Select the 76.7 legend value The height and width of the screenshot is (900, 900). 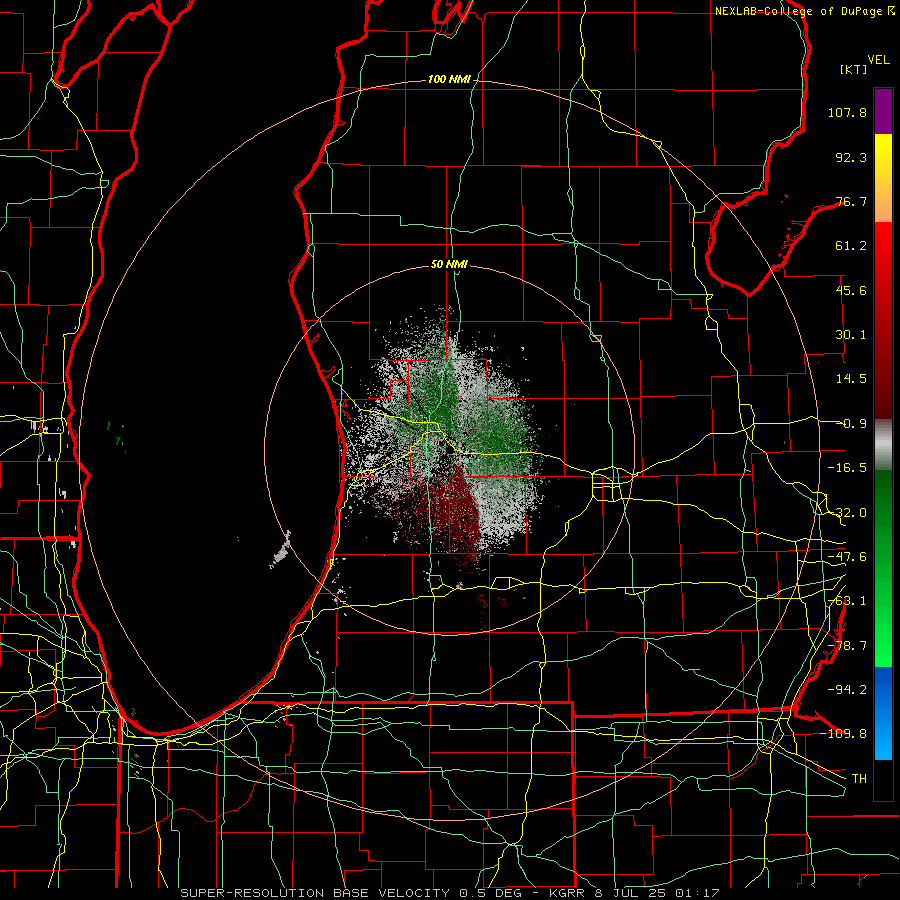[851, 201]
